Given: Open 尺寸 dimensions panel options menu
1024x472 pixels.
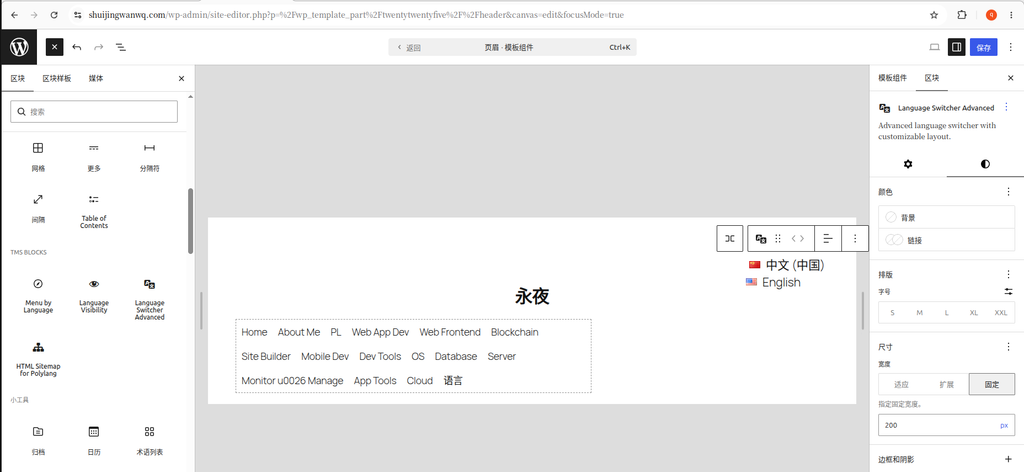Looking at the screenshot, I should [1008, 347].
